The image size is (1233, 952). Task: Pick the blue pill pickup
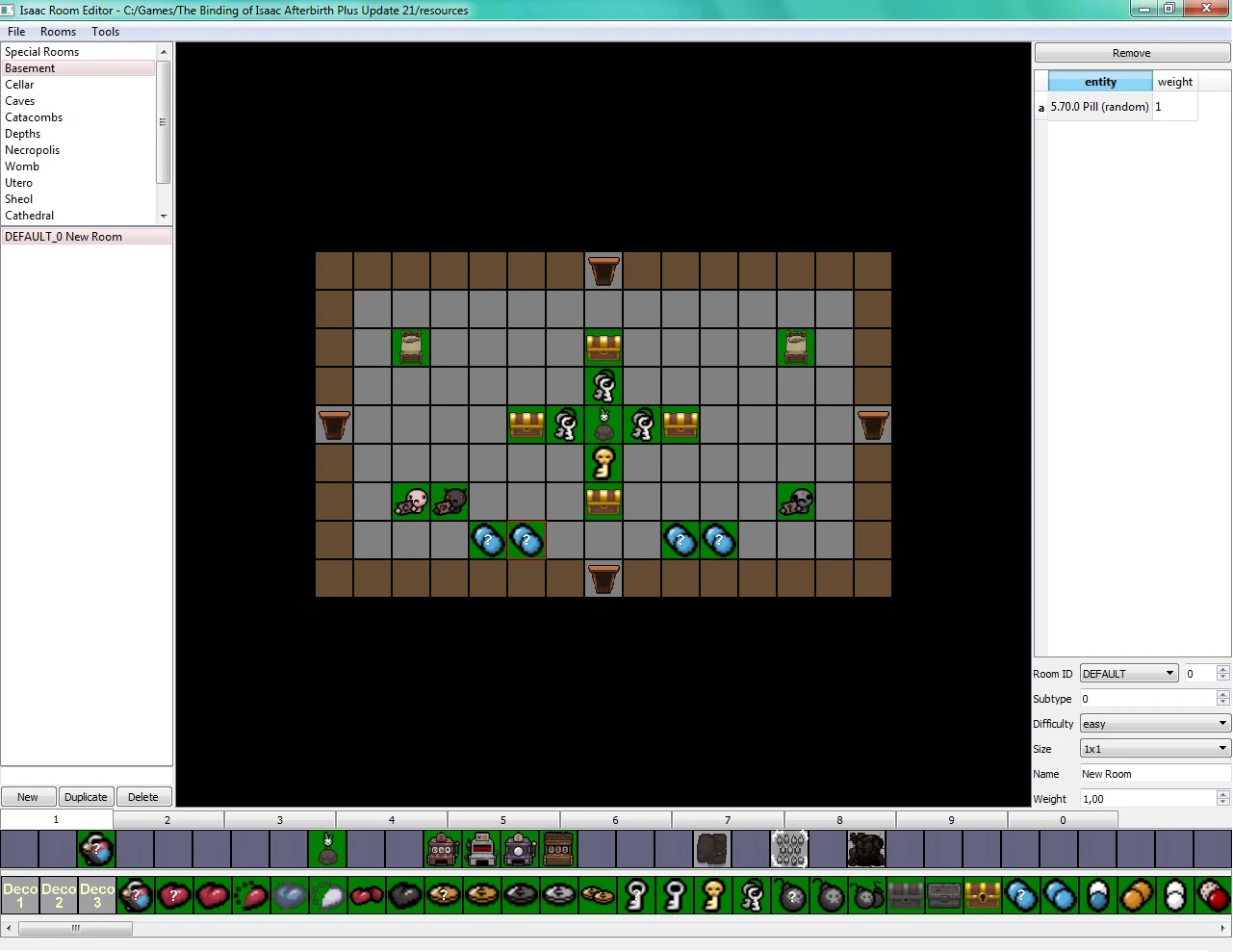[1060, 895]
